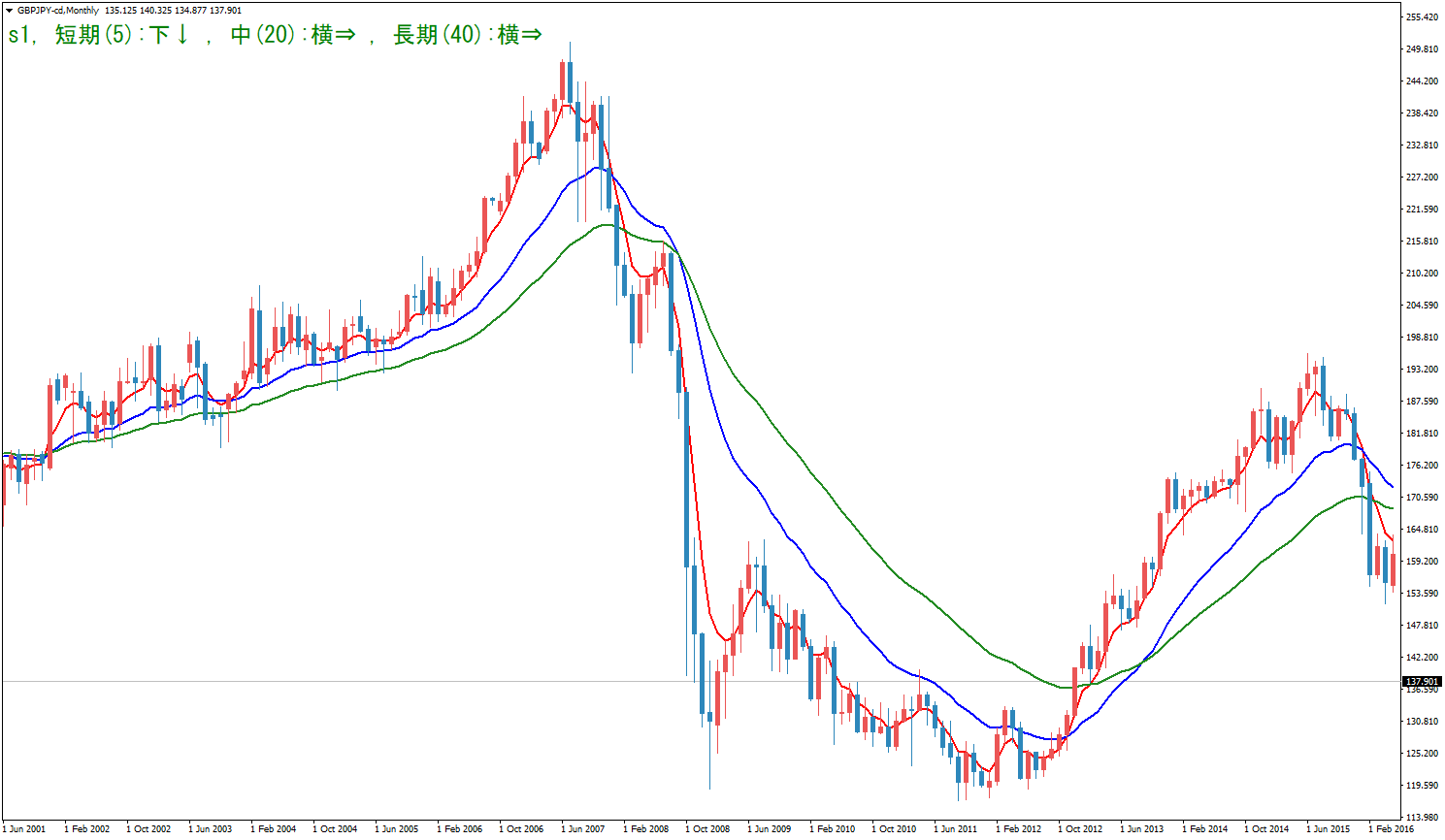
Task: Click the OHLC values 135.125 140.325 134.877 137.901
Action: click(174, 10)
